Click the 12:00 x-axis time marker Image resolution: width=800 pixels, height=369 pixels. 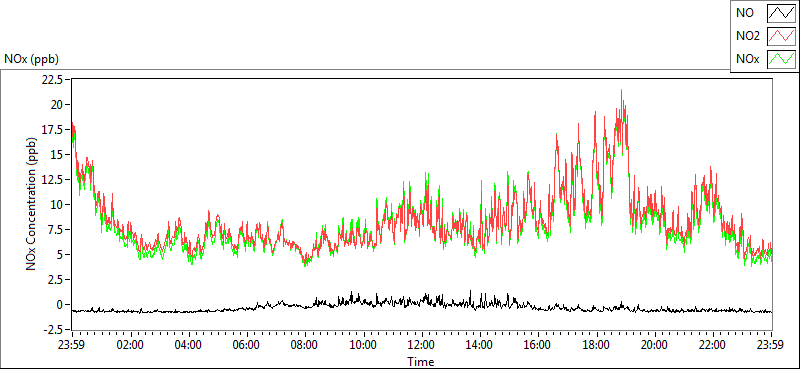click(421, 344)
